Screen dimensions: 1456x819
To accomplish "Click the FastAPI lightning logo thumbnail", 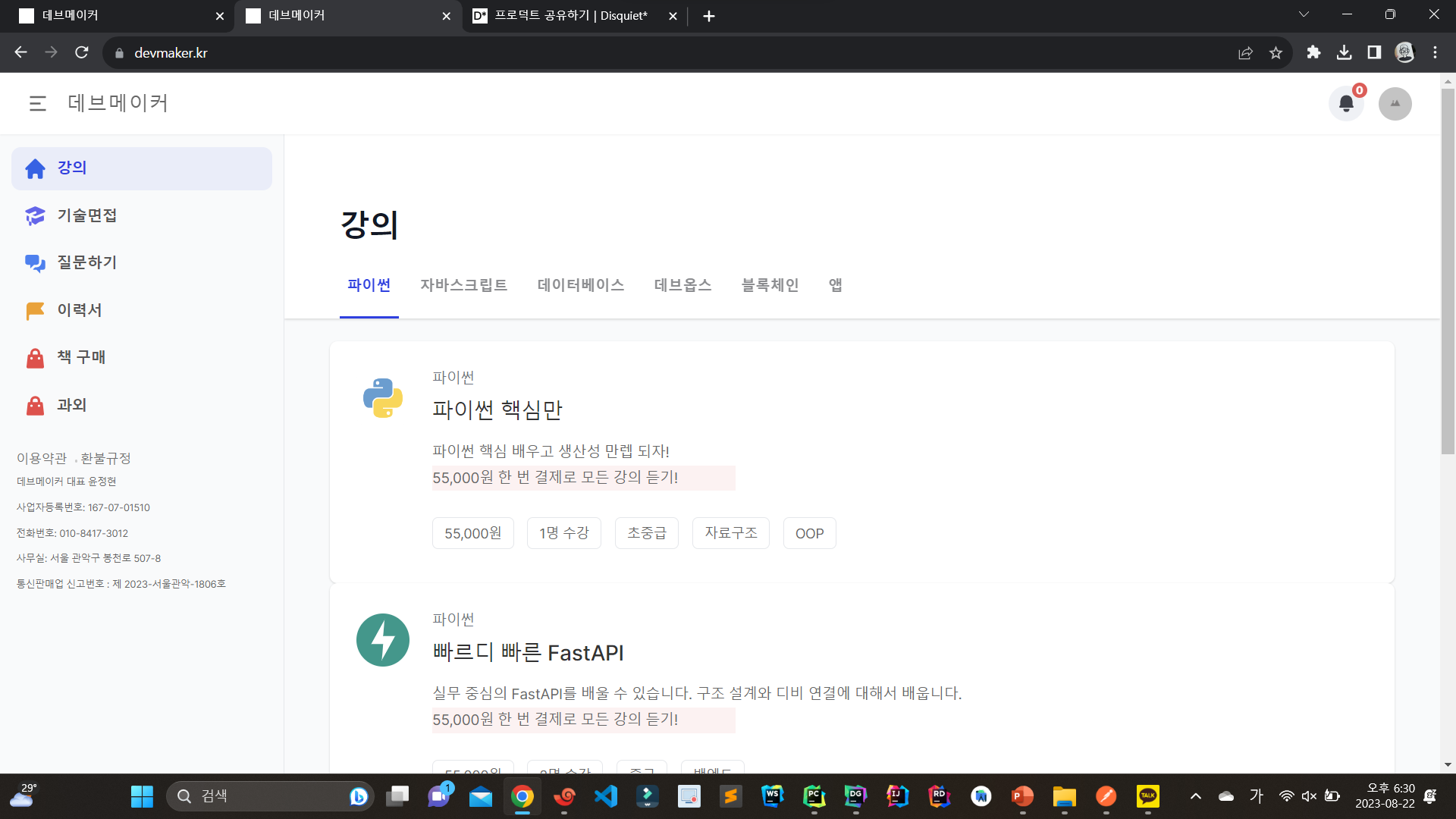I will coord(383,640).
